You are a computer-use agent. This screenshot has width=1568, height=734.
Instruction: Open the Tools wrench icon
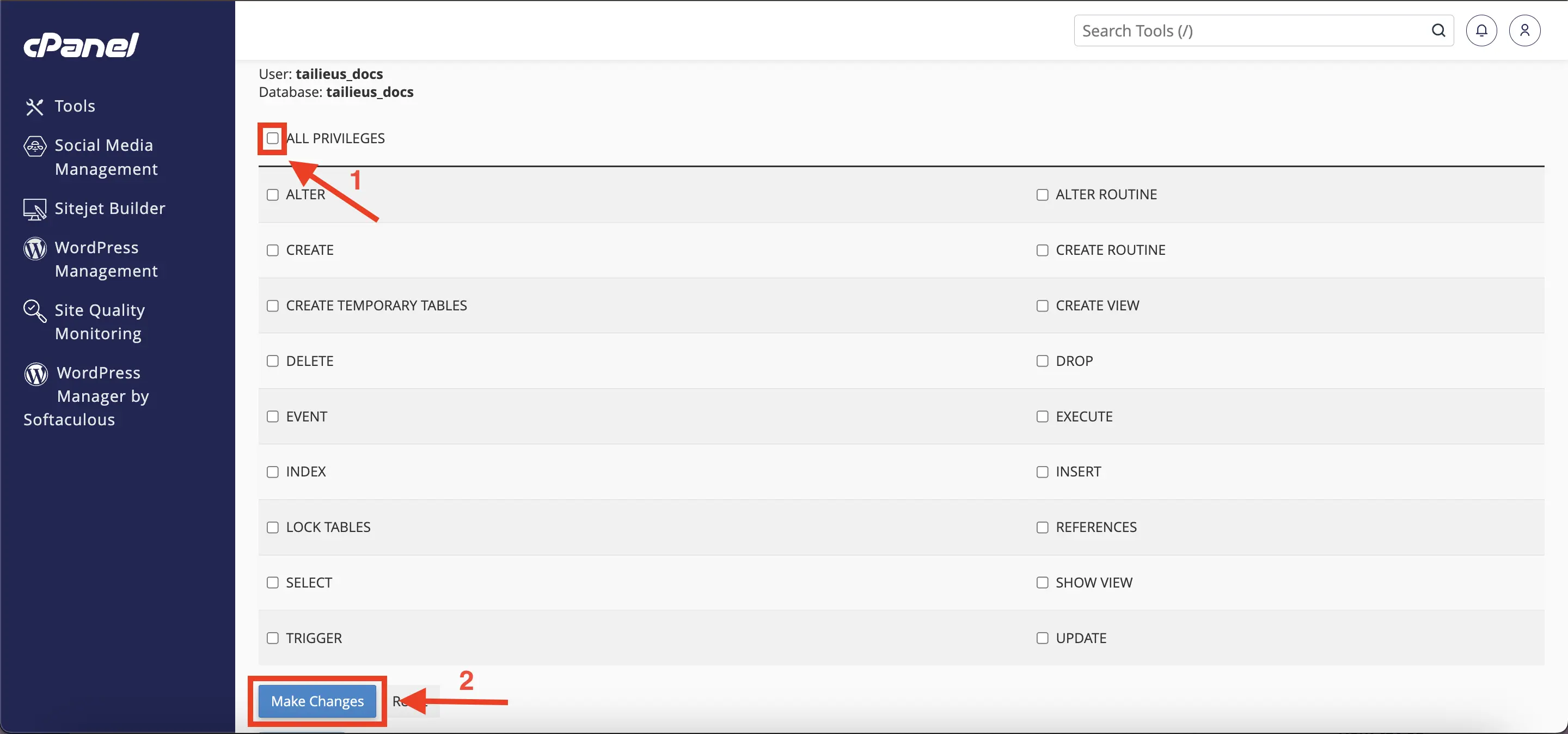click(35, 107)
